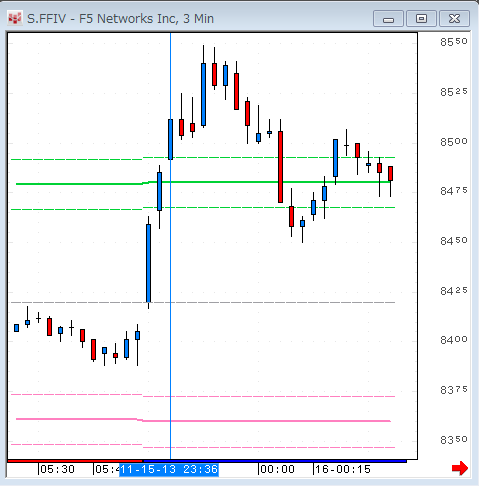Viewport: 479px width, 486px height.
Task: Click the tall blue breakout candle above gray line
Action: 148,263
